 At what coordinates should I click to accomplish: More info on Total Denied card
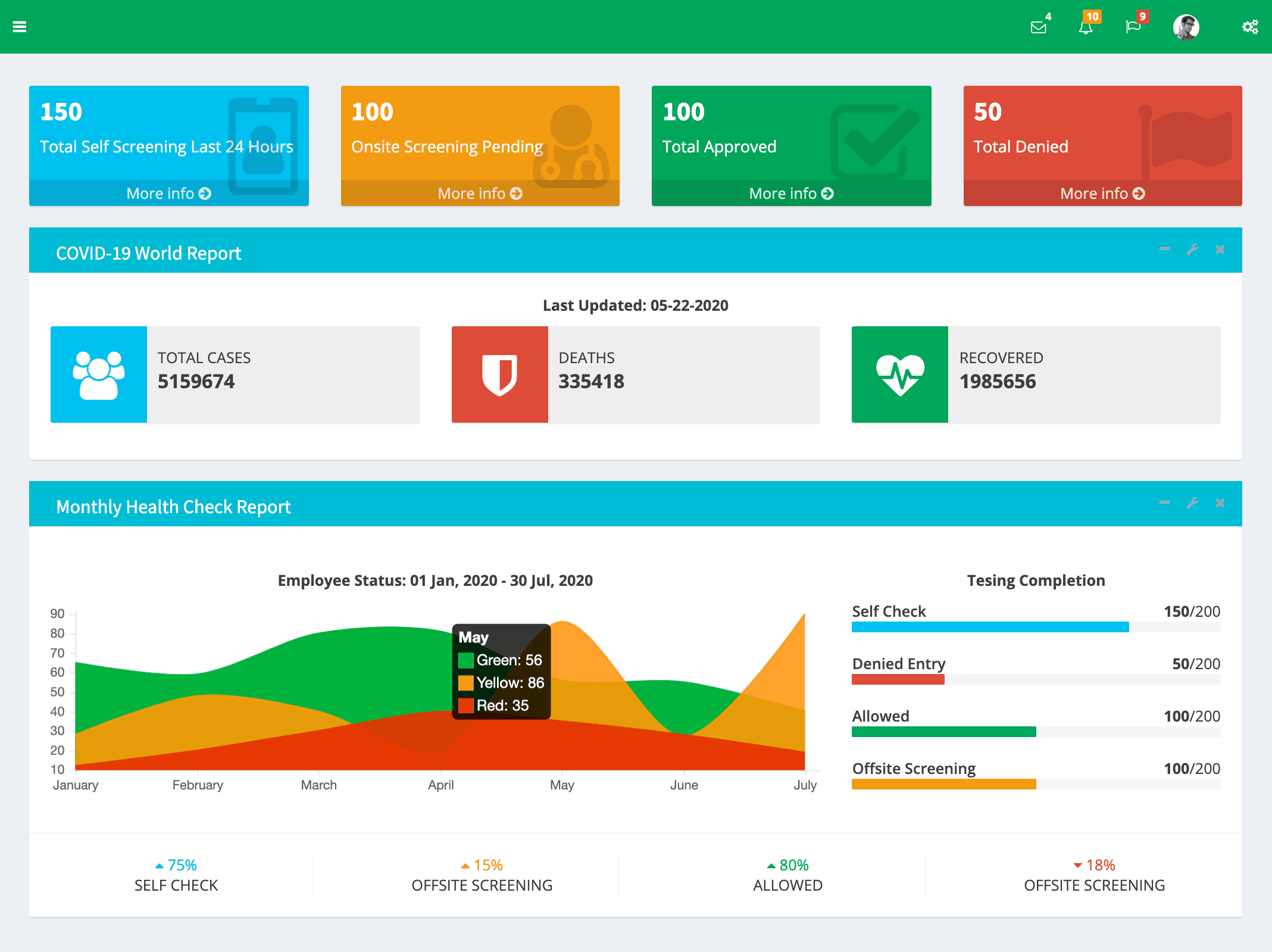click(1103, 193)
